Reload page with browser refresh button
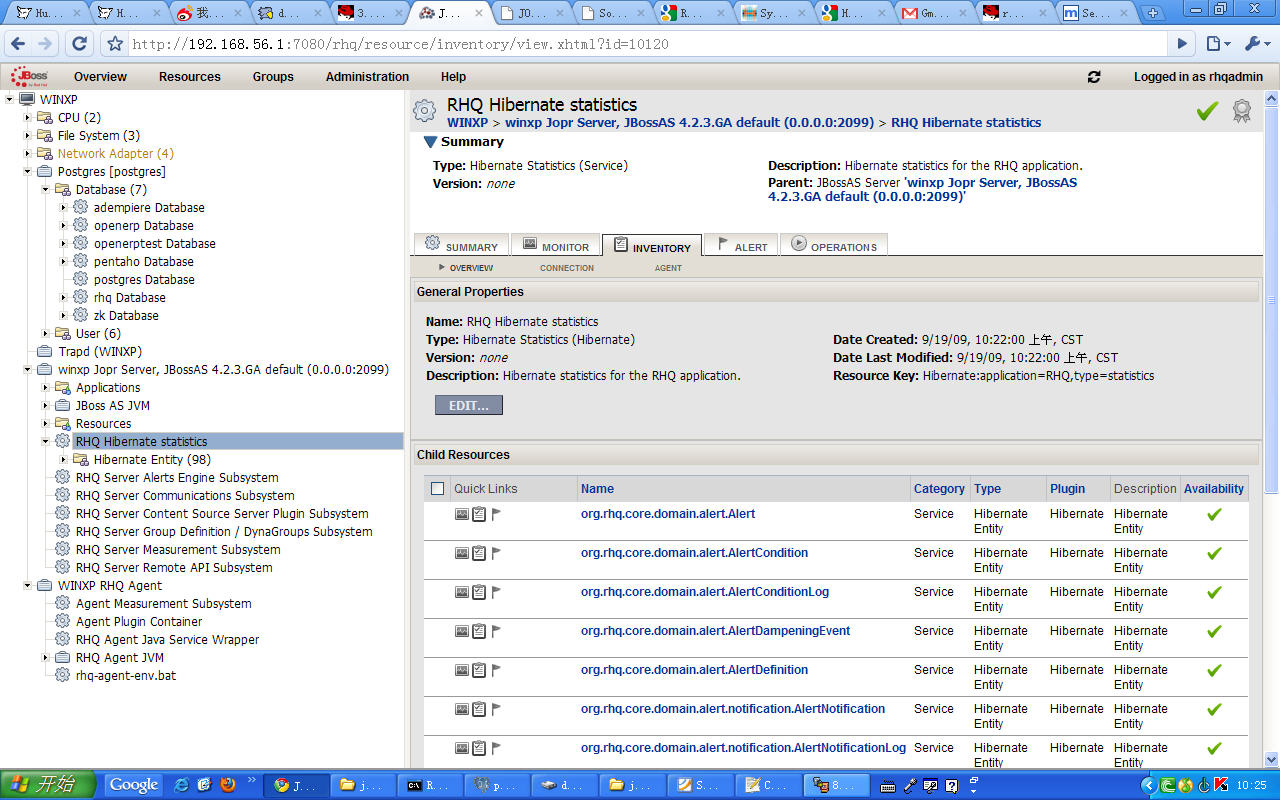This screenshot has height=800, width=1280. pos(80,44)
